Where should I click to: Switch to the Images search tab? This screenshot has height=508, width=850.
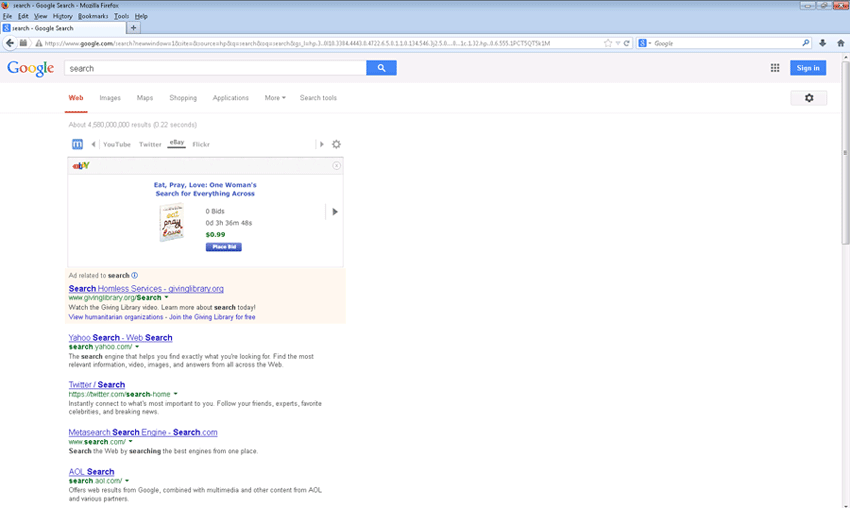110,98
